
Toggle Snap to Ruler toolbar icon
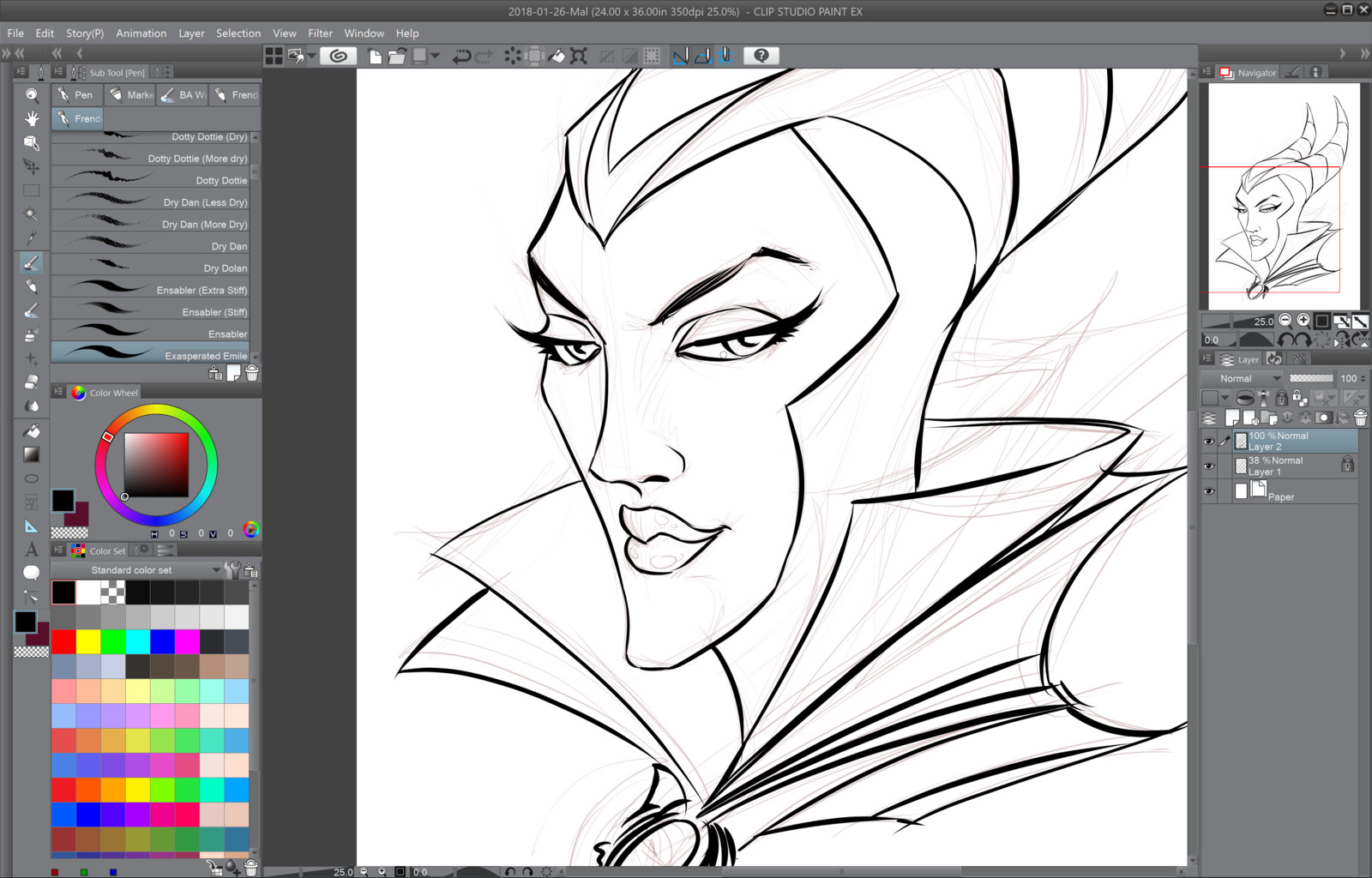pos(681,57)
